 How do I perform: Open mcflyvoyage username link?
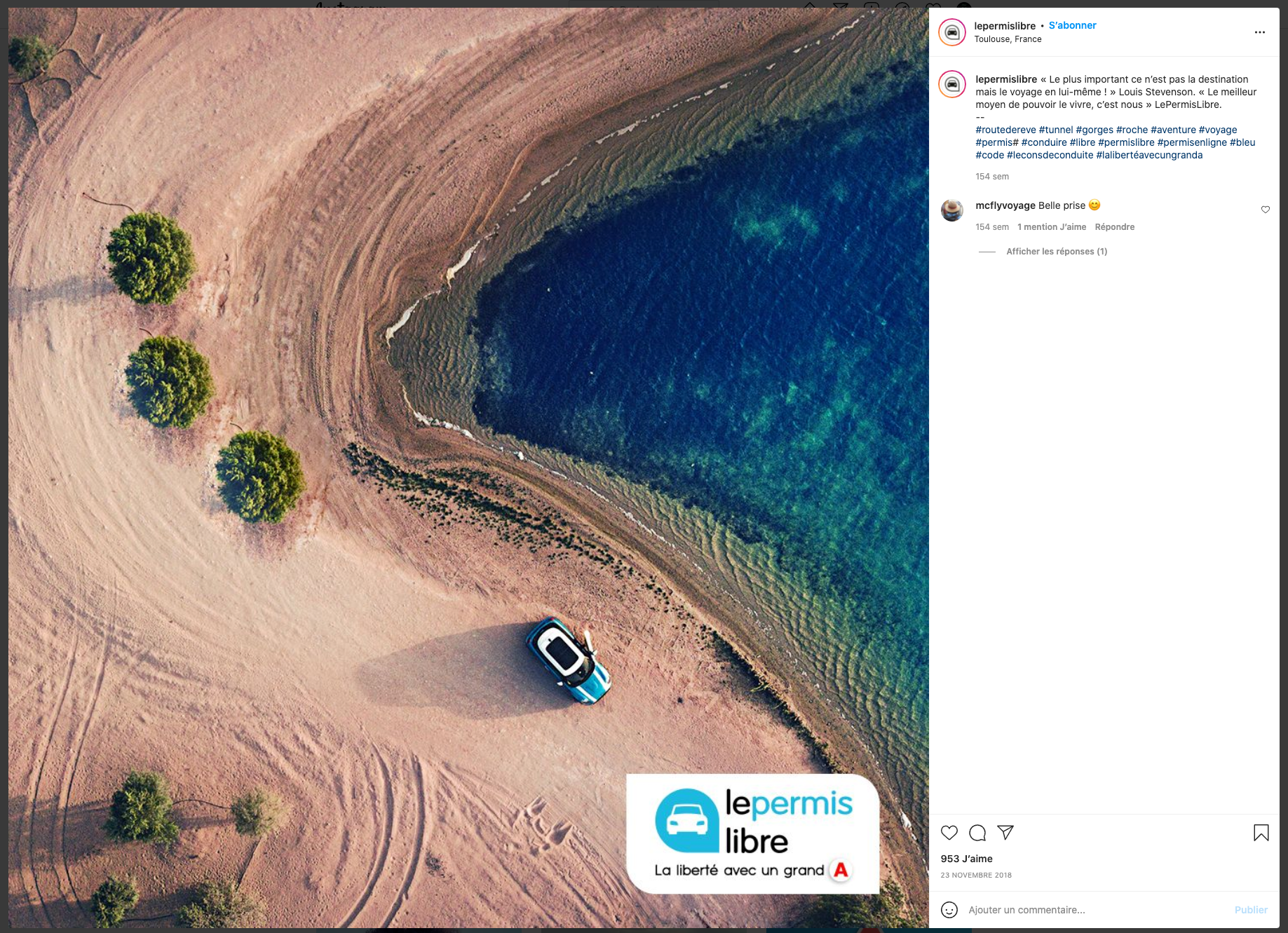click(1005, 205)
